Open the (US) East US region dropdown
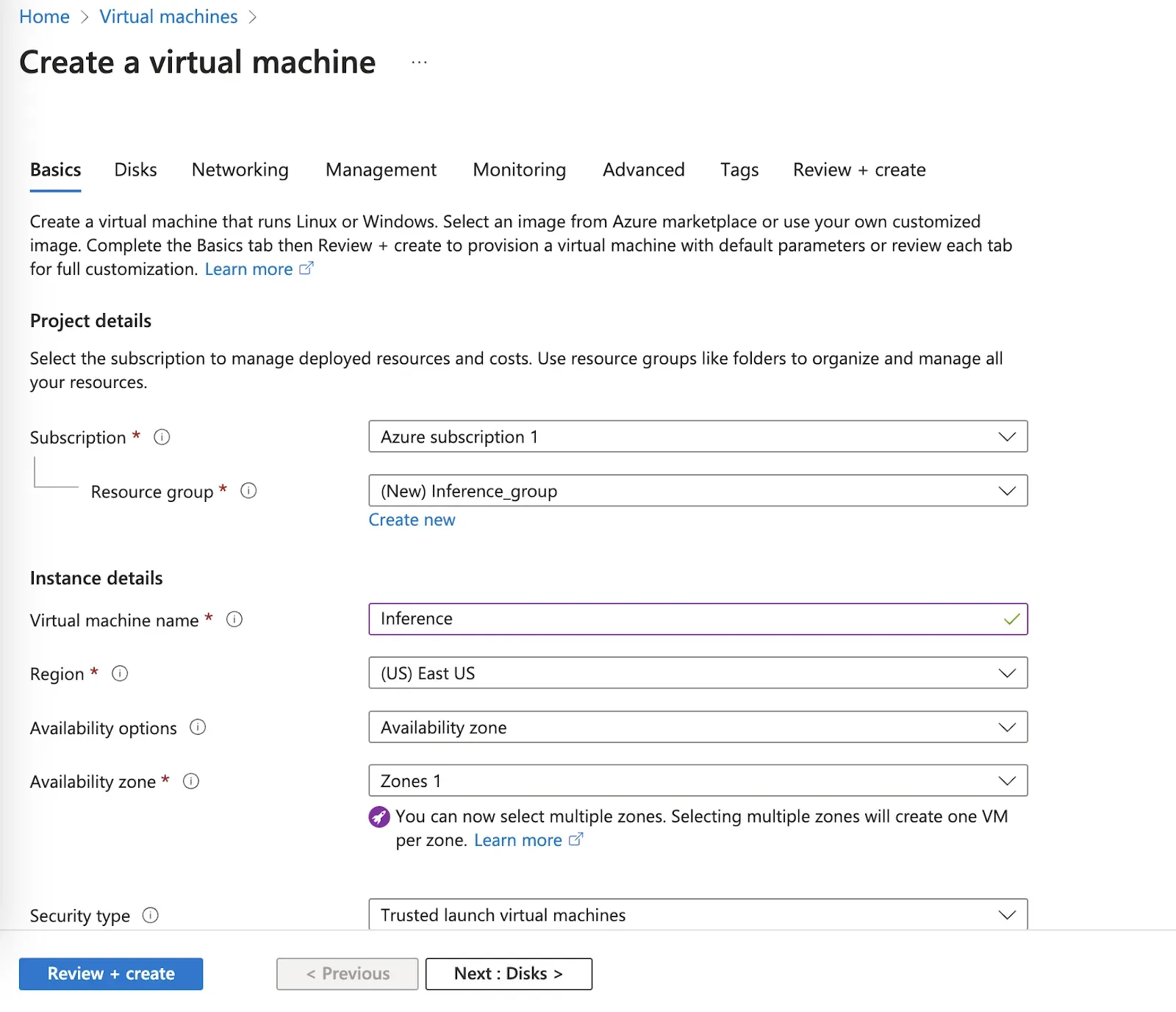The image size is (1176, 1012). [x=698, y=673]
